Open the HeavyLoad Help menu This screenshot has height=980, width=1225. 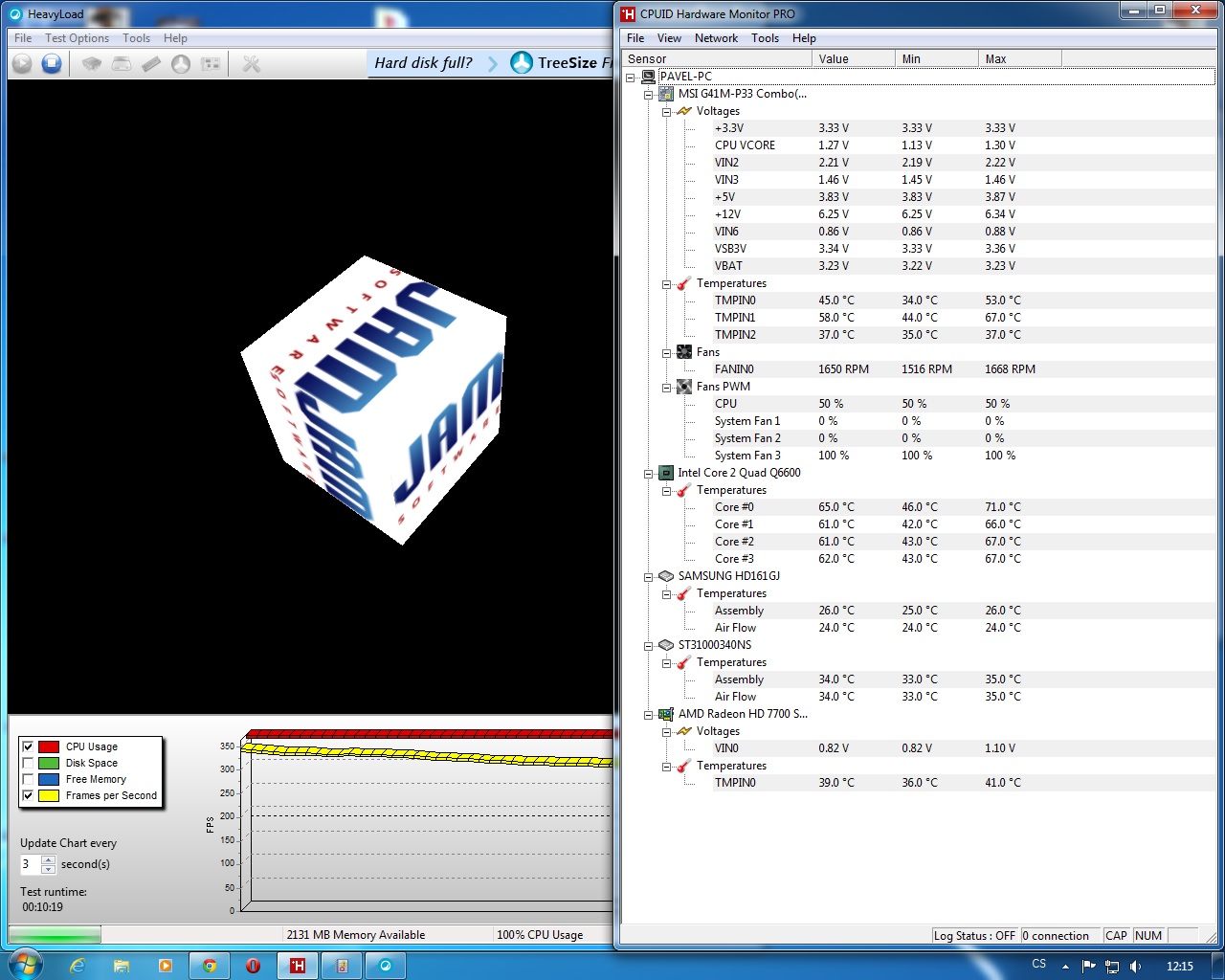(x=175, y=38)
